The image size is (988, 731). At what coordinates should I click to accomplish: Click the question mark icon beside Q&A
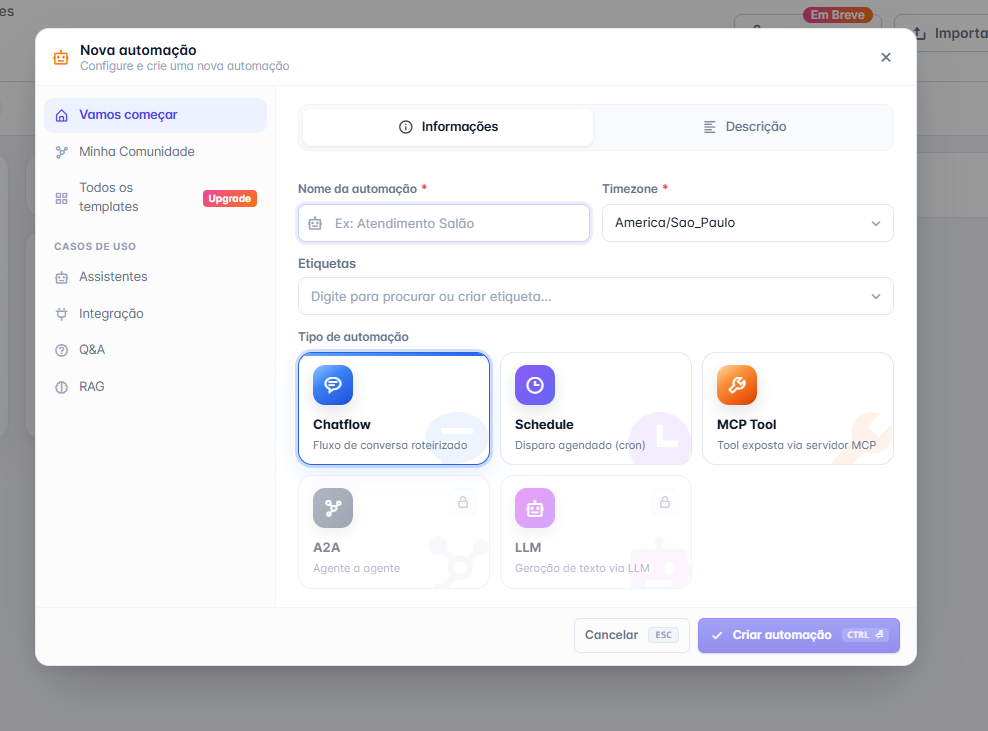point(62,350)
